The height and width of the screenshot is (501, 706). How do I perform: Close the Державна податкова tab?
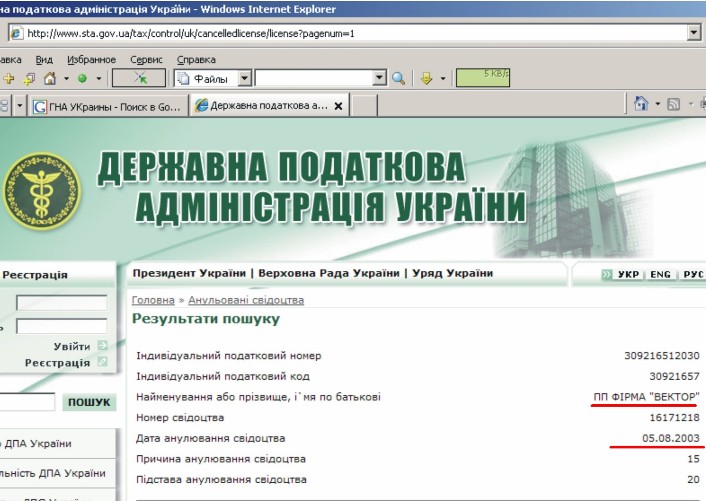click(x=339, y=106)
